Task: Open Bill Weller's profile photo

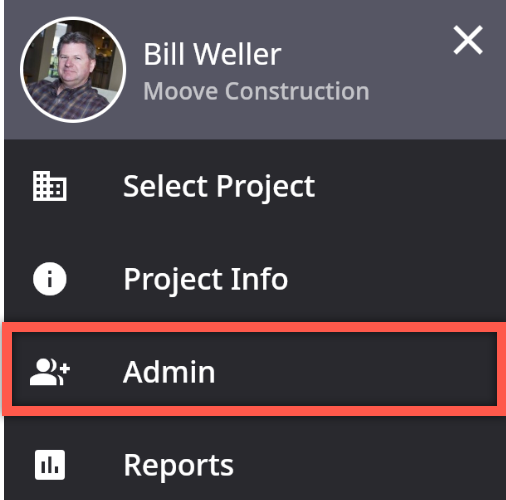Action: [73, 70]
